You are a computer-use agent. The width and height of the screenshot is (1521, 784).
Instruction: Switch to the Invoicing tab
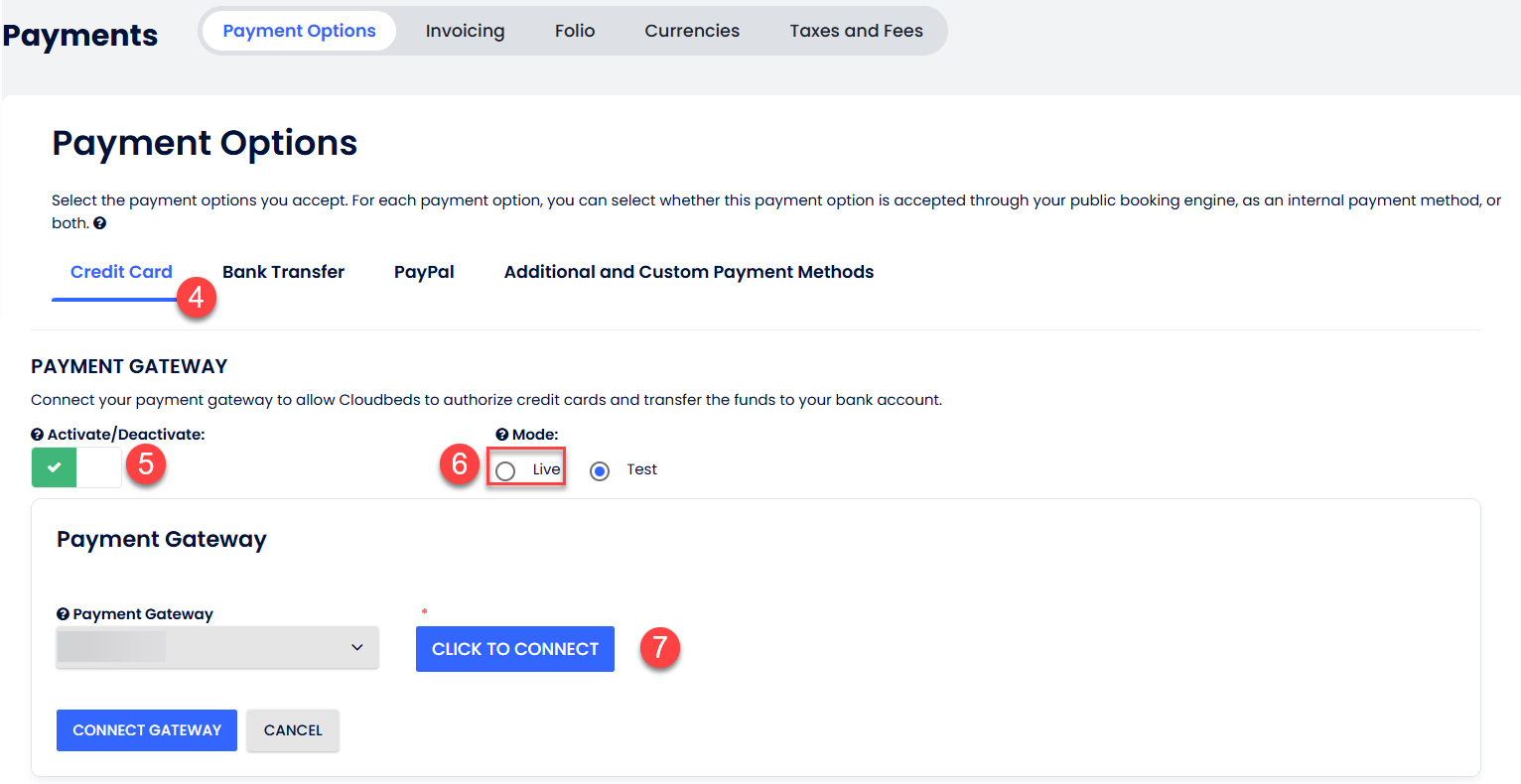[465, 31]
